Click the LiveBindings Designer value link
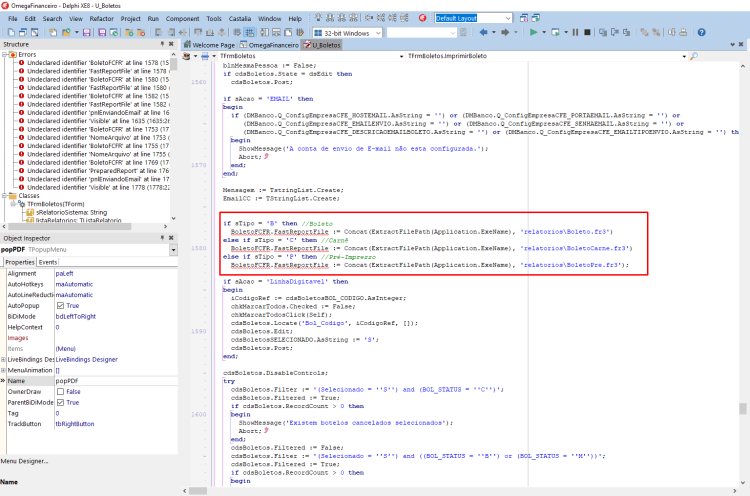 [x=87, y=360]
